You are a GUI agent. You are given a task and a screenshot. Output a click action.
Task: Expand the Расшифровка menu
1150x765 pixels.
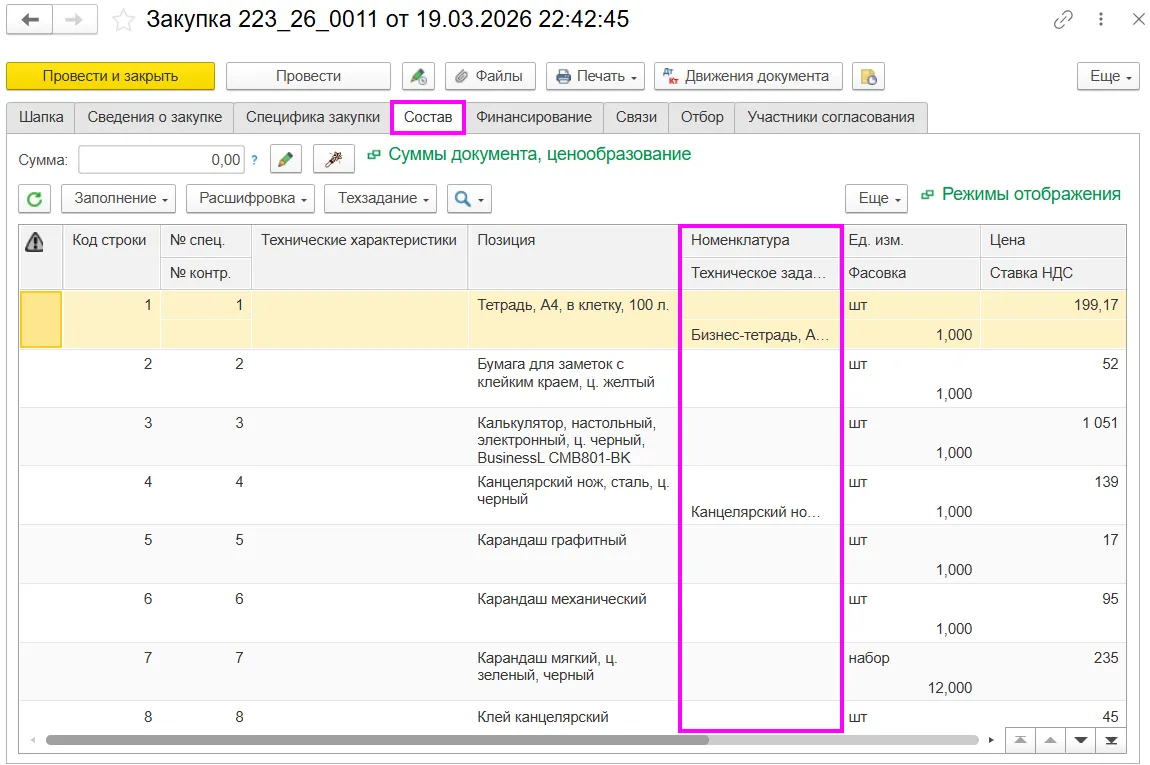251,199
